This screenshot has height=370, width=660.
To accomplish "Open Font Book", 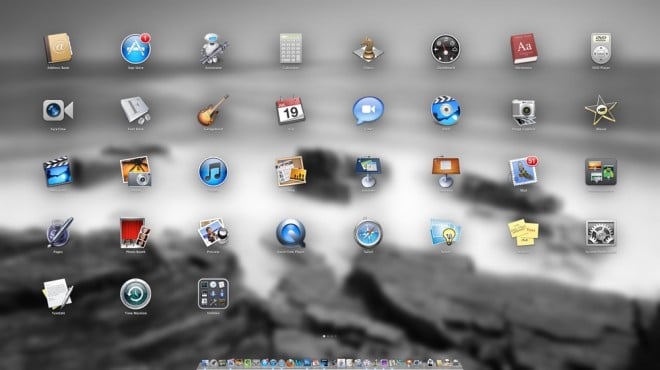I will coord(136,110).
